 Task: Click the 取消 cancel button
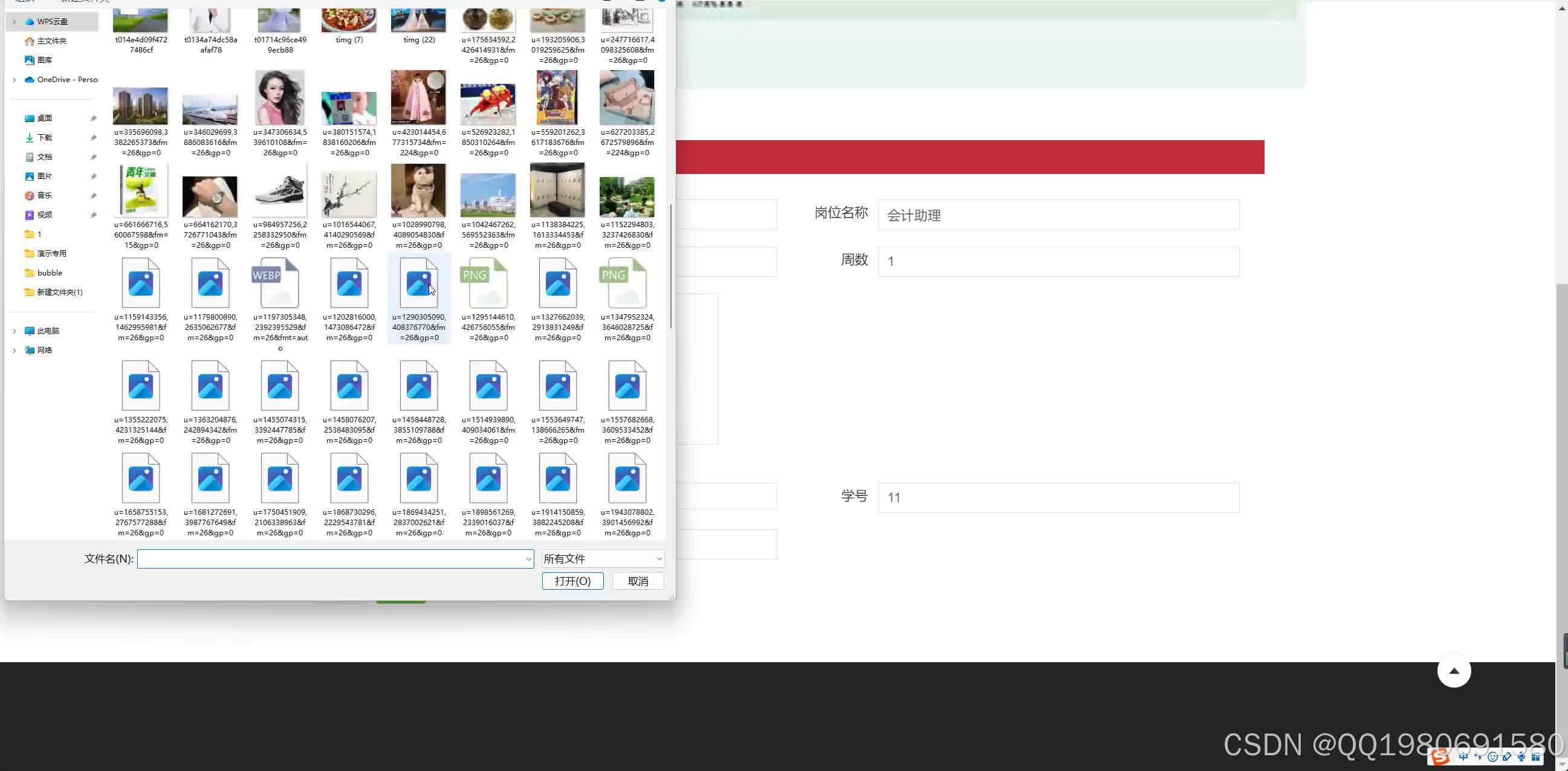637,581
